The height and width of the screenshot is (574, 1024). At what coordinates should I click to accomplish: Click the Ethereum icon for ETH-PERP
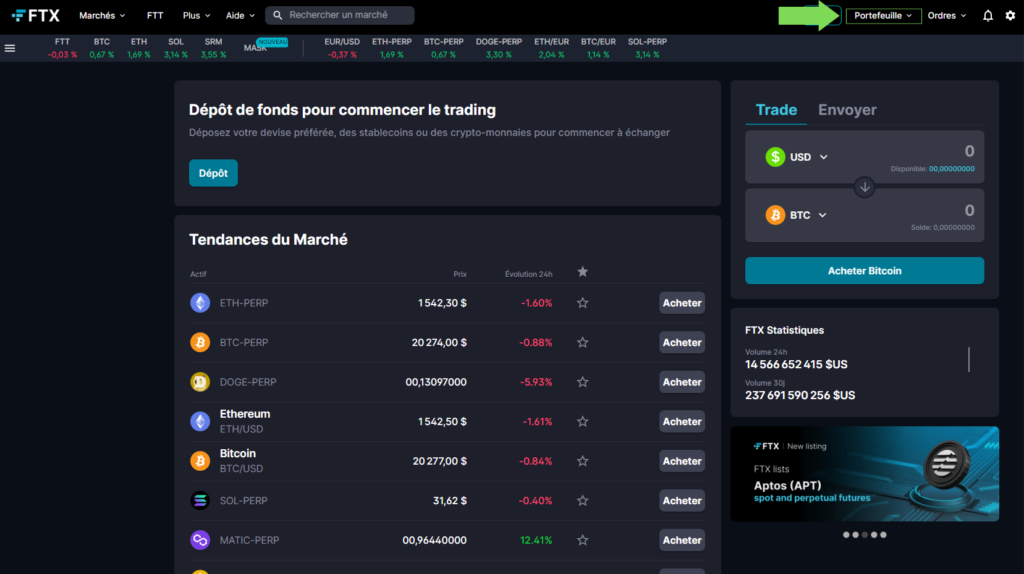click(x=200, y=303)
